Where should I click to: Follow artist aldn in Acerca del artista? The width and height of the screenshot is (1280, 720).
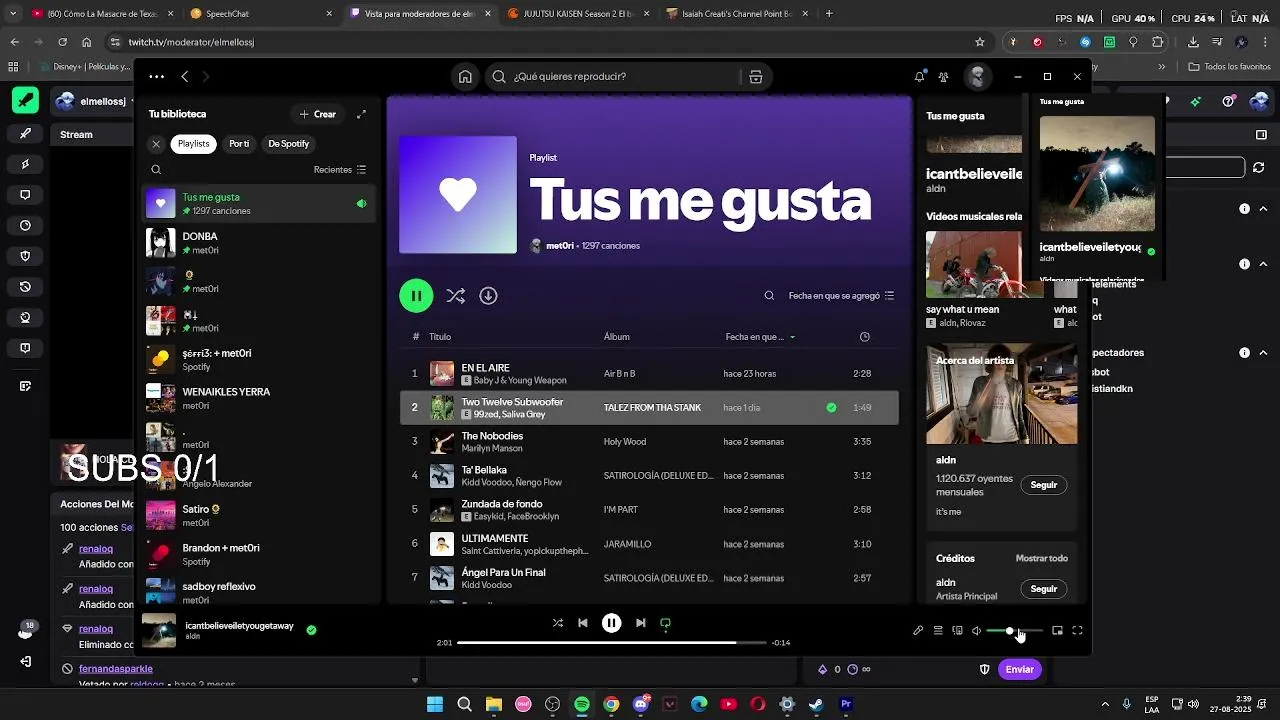[1043, 485]
